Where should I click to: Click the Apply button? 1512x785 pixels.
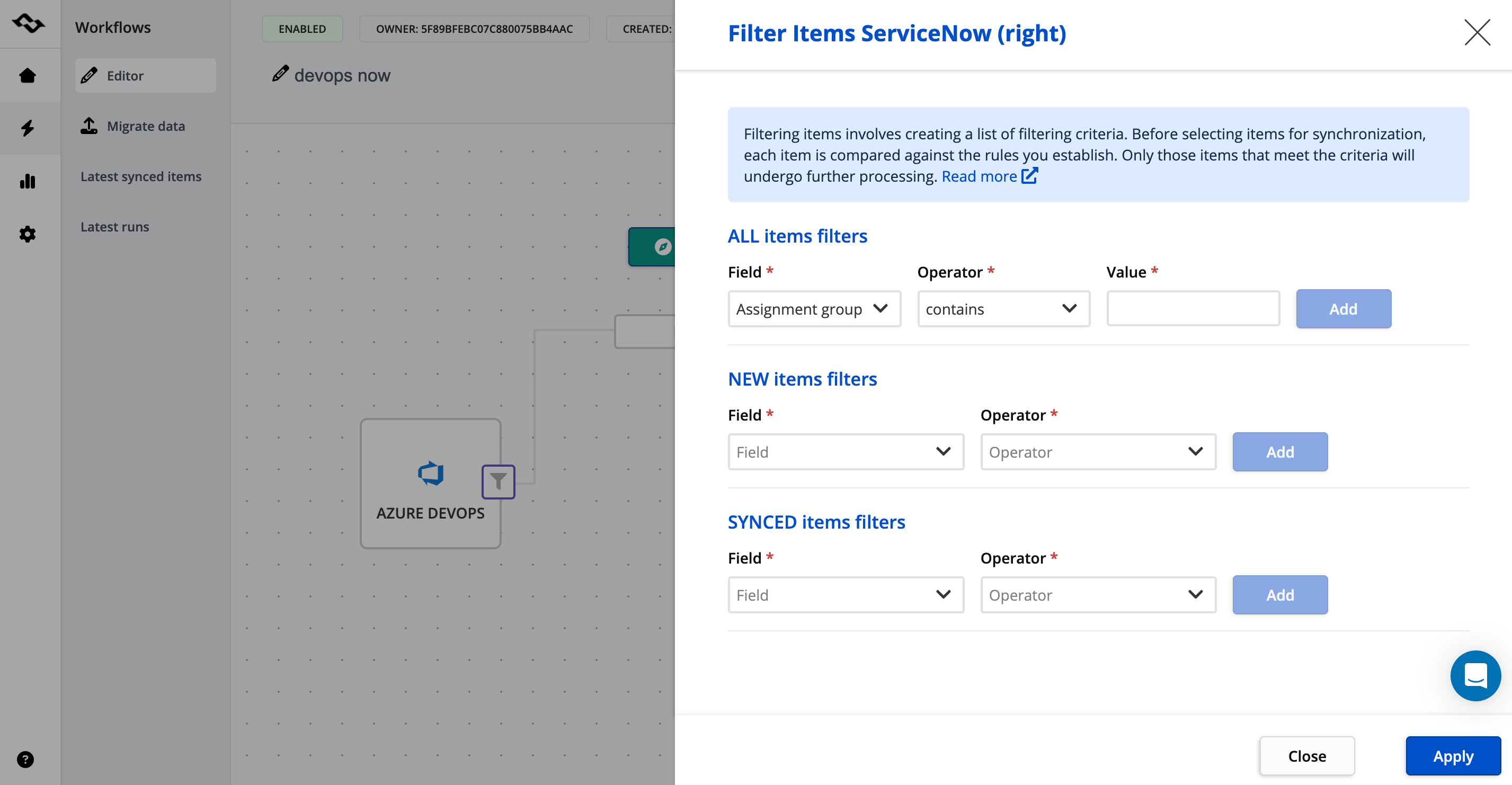click(1453, 756)
